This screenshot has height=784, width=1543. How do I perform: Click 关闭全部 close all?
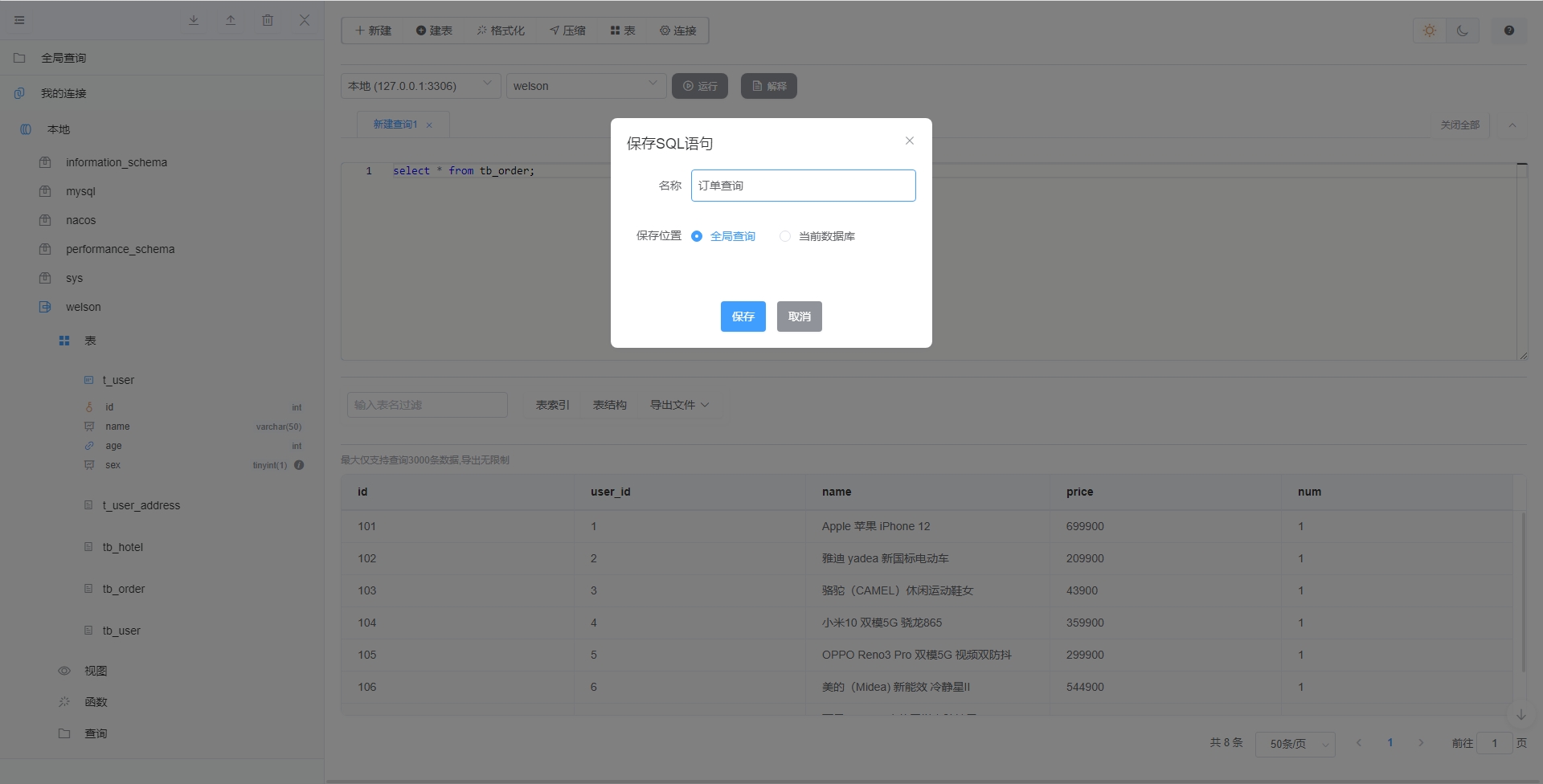pos(1460,125)
